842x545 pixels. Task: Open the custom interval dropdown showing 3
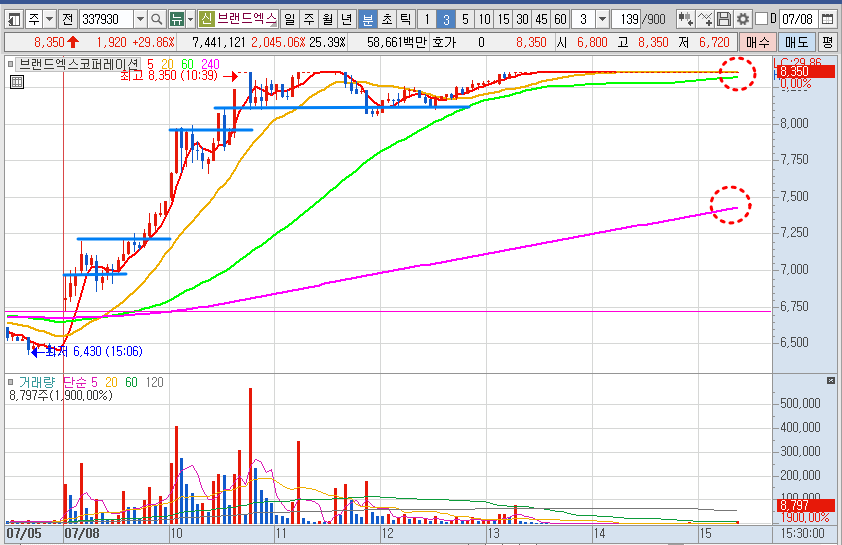(x=603, y=20)
